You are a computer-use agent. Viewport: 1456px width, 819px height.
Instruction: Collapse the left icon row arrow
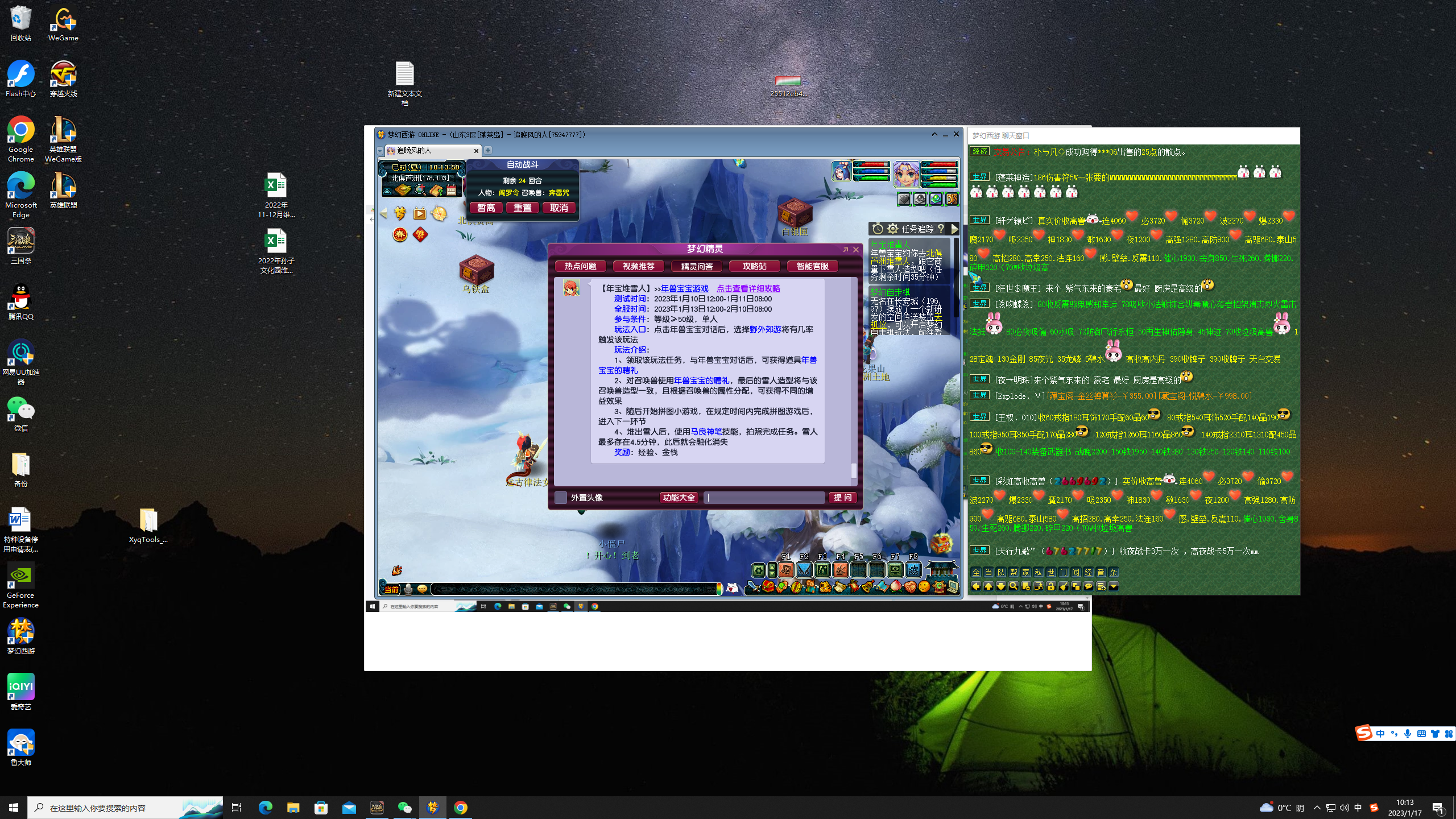click(384, 213)
